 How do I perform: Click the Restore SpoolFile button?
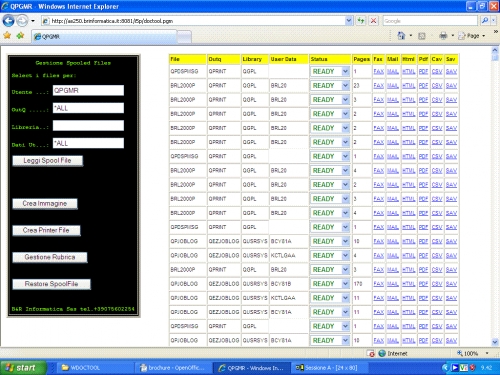(51, 284)
